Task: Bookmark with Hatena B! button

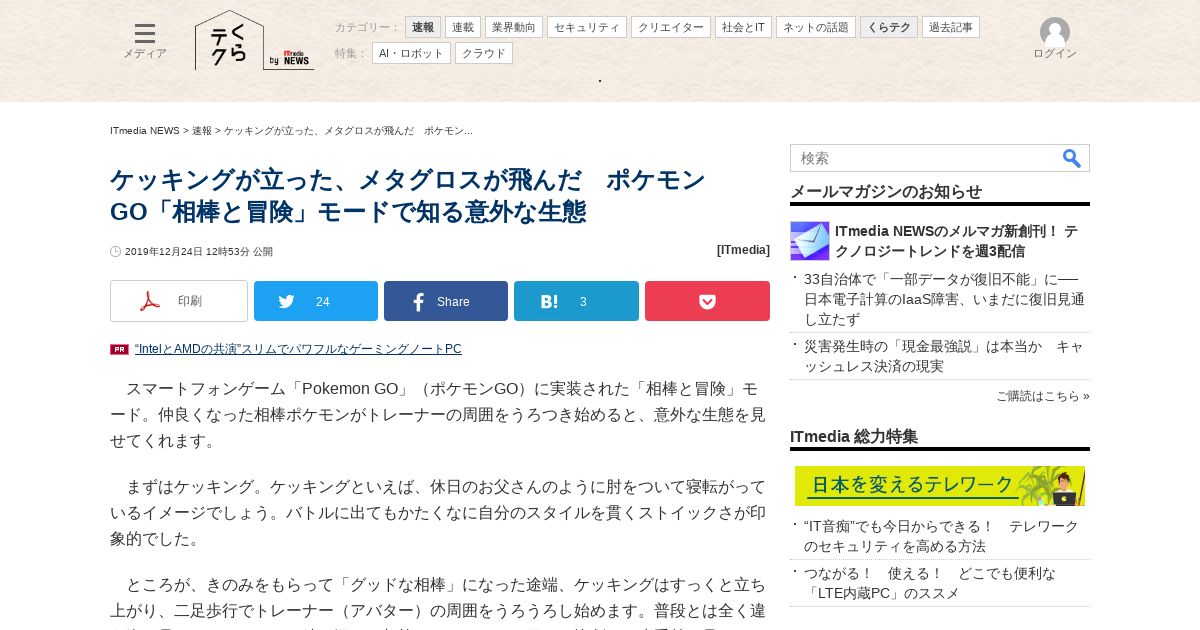Action: tap(576, 301)
